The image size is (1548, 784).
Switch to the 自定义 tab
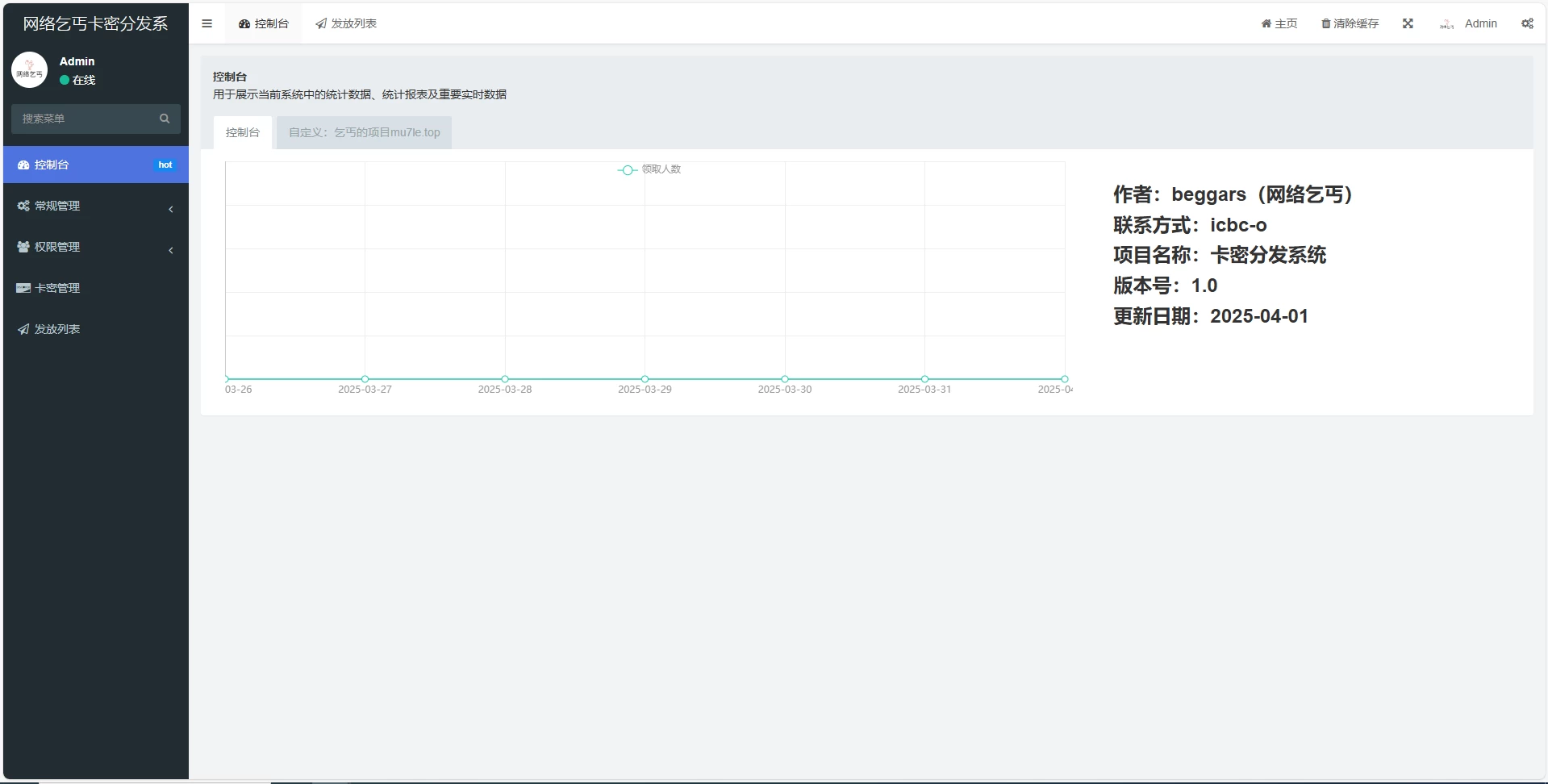coord(364,132)
